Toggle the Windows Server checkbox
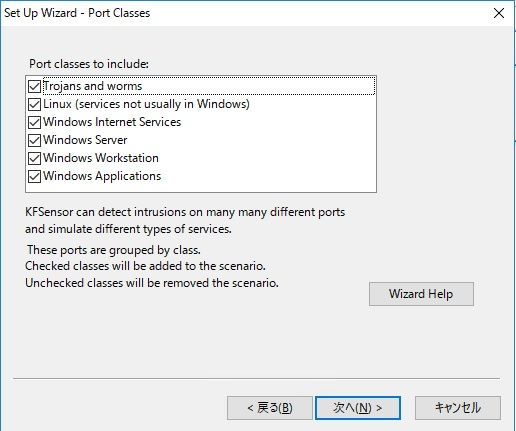Viewport: 516px width, 431px height. pos(34,140)
